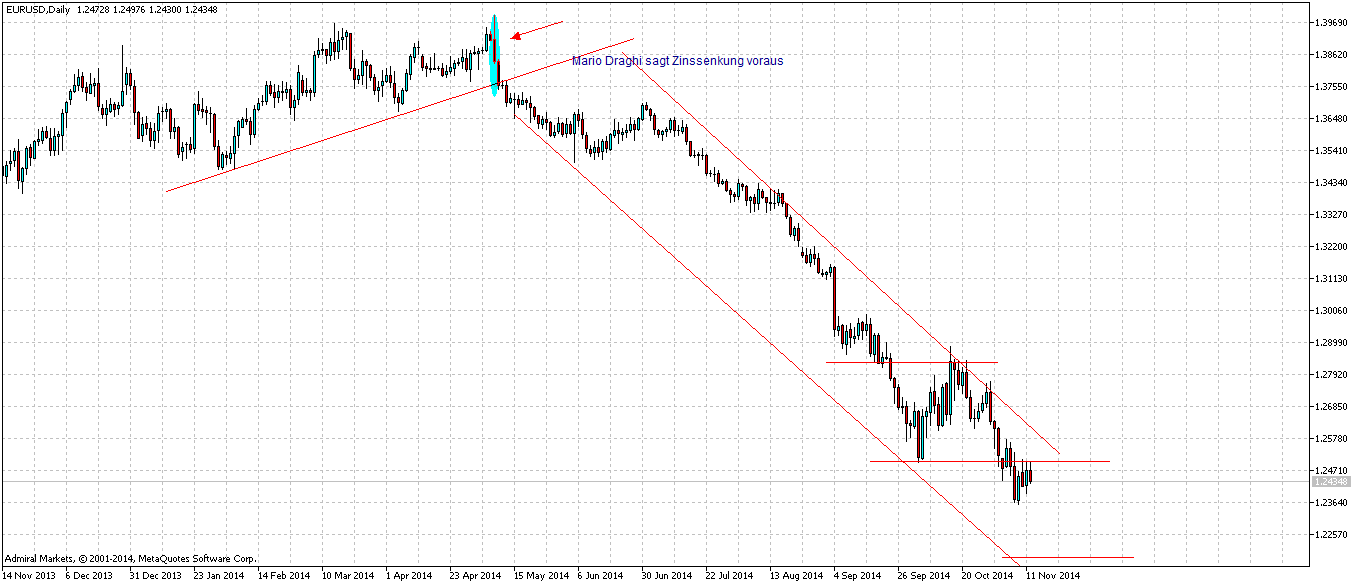Click the 1 Apr 2014 date label
1362x587 pixels.
[409, 576]
